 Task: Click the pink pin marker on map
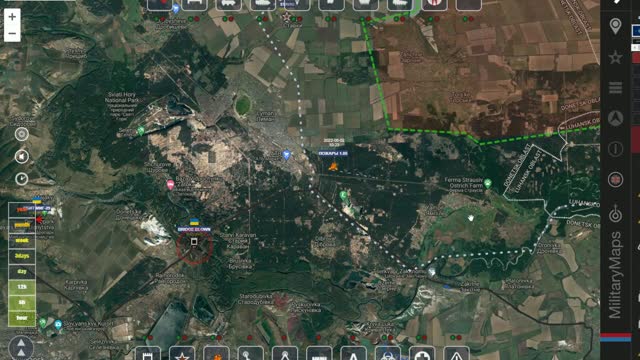(171, 185)
